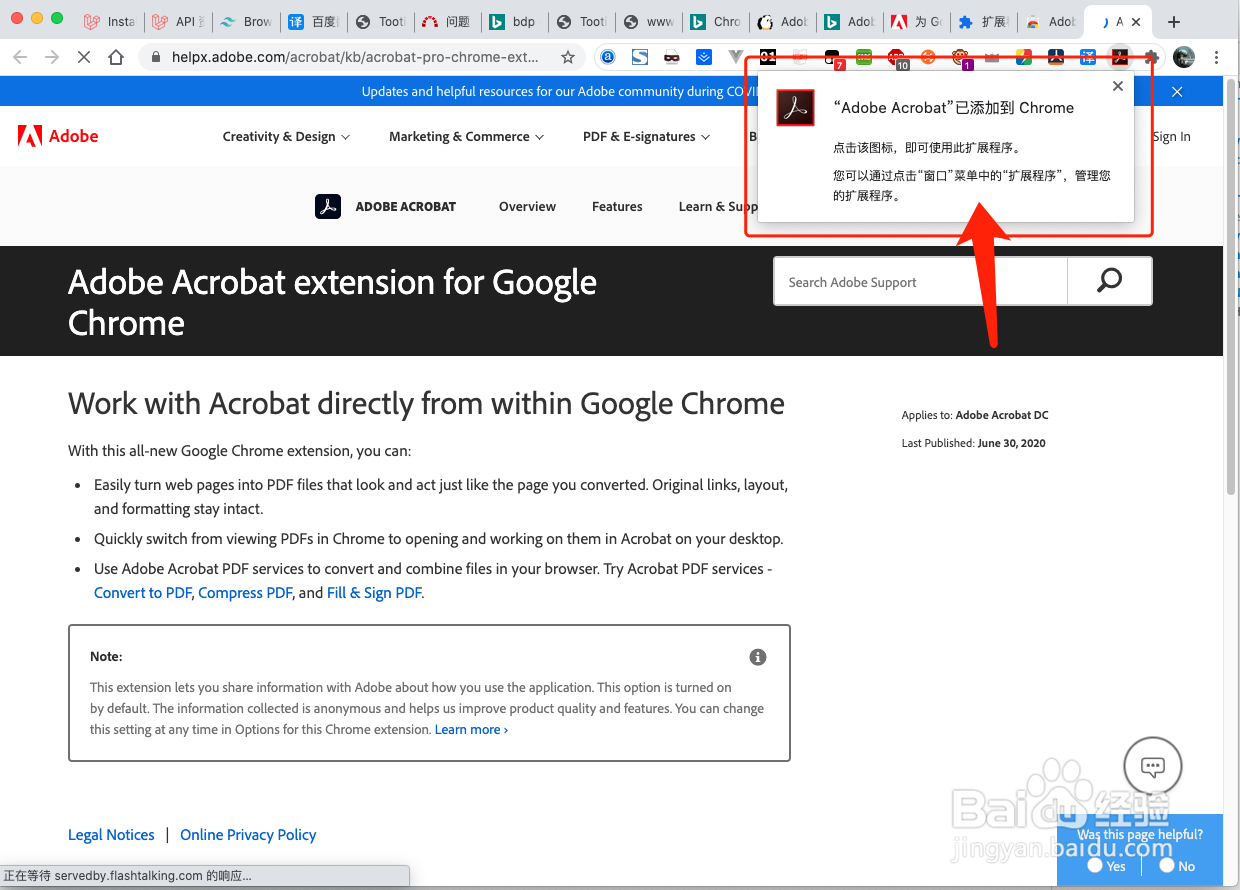Click the Vue devtools V extension icon
The image size is (1240, 890).
tap(736, 57)
